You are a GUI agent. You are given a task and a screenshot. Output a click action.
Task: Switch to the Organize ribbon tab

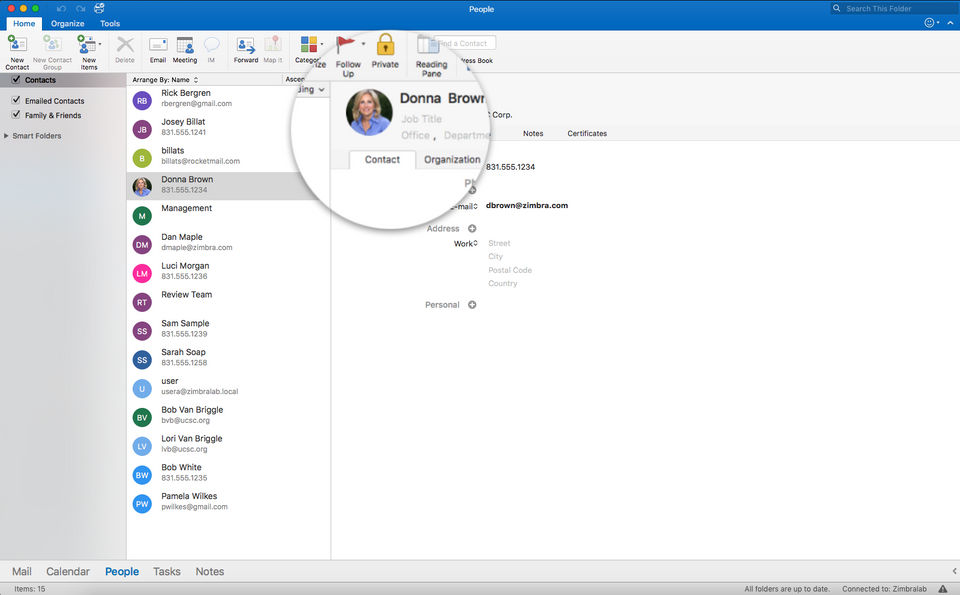[x=68, y=23]
